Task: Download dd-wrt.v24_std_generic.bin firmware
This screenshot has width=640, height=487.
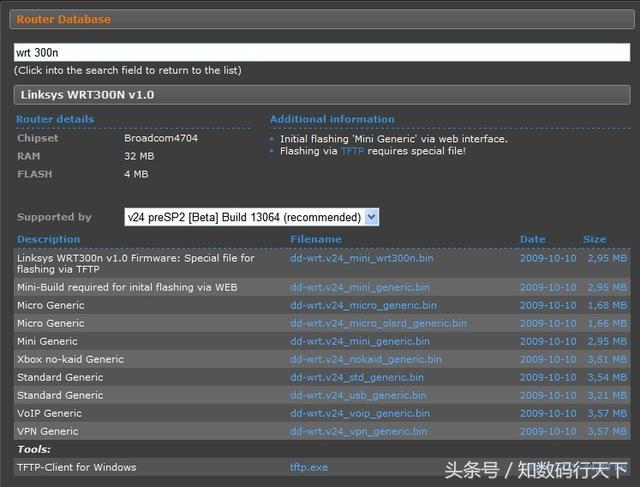Action: click(x=357, y=377)
